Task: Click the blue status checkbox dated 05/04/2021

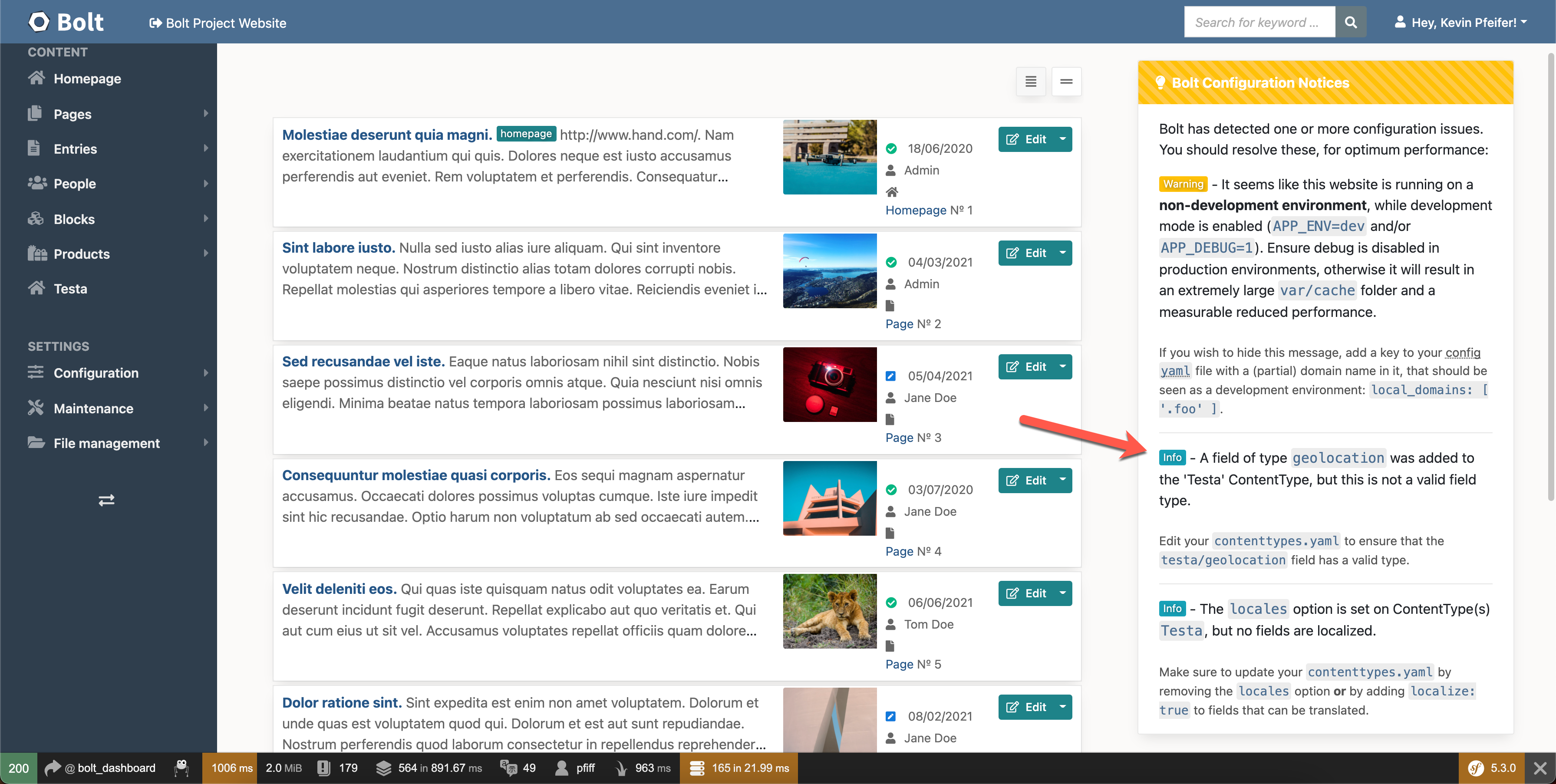Action: [x=891, y=376]
